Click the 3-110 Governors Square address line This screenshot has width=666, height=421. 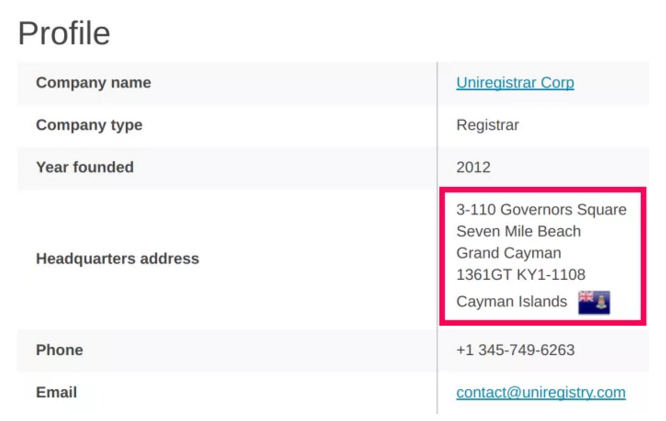click(541, 210)
